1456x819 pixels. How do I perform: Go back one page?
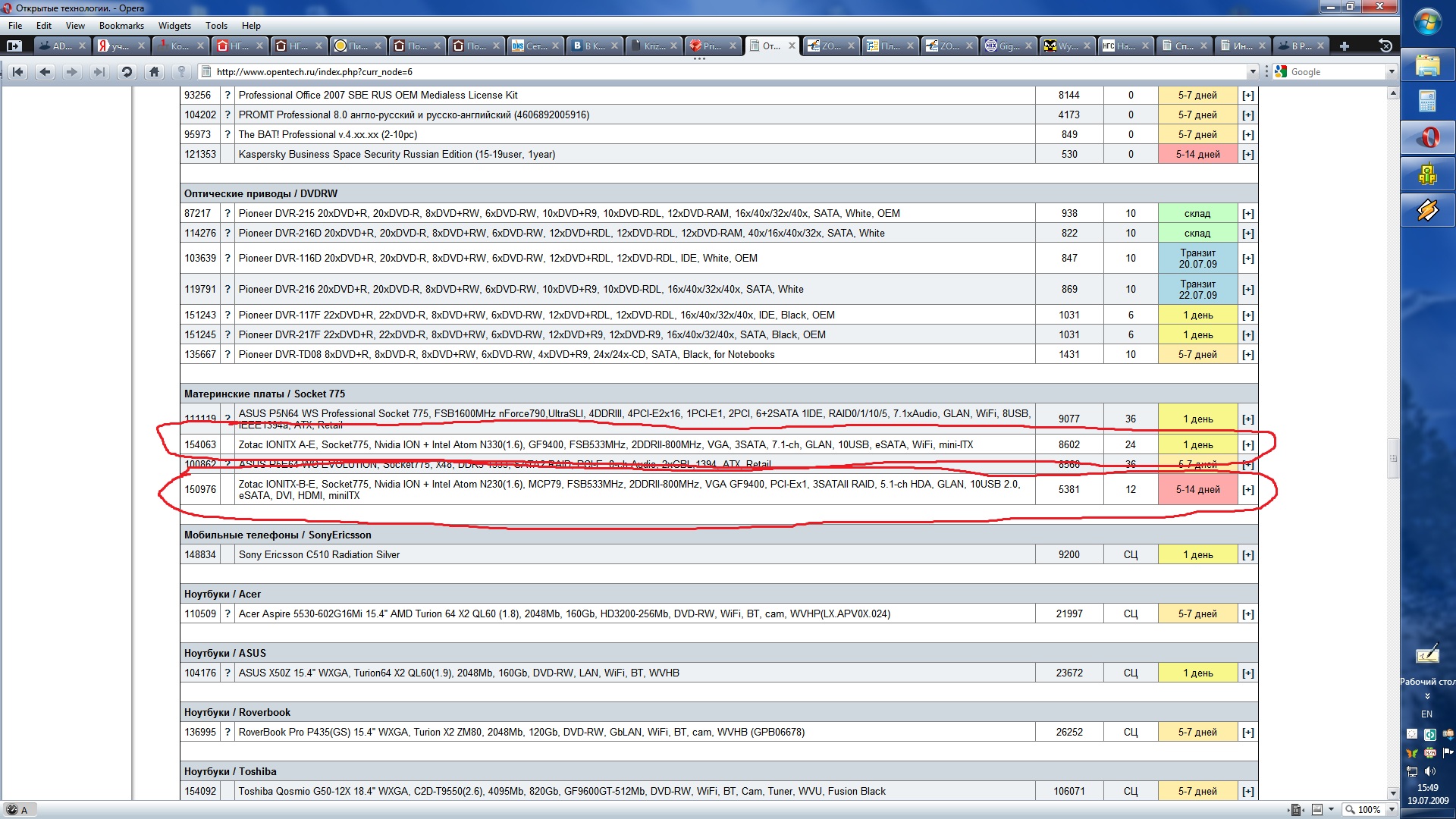click(45, 72)
